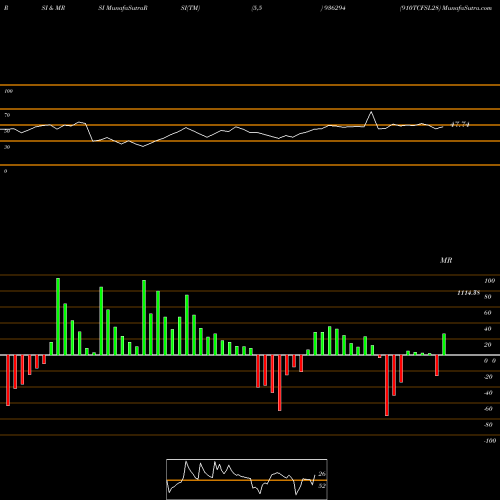The height and width of the screenshot is (500, 500).
Task: Click the RSI axis label 30
Action: (x=7, y=147)
